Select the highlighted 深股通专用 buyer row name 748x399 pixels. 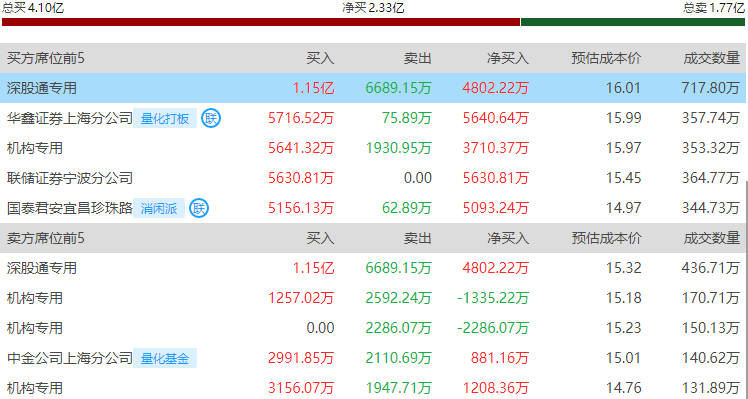[42, 88]
